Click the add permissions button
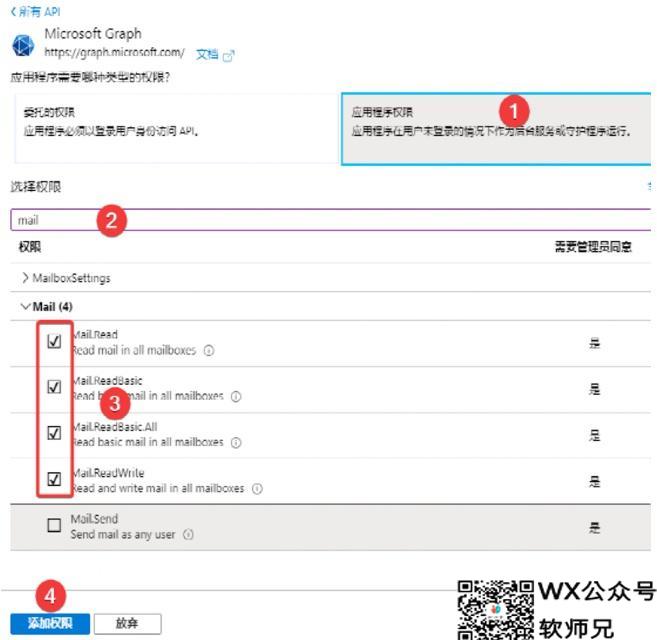This screenshot has width=657, height=640. (50, 624)
